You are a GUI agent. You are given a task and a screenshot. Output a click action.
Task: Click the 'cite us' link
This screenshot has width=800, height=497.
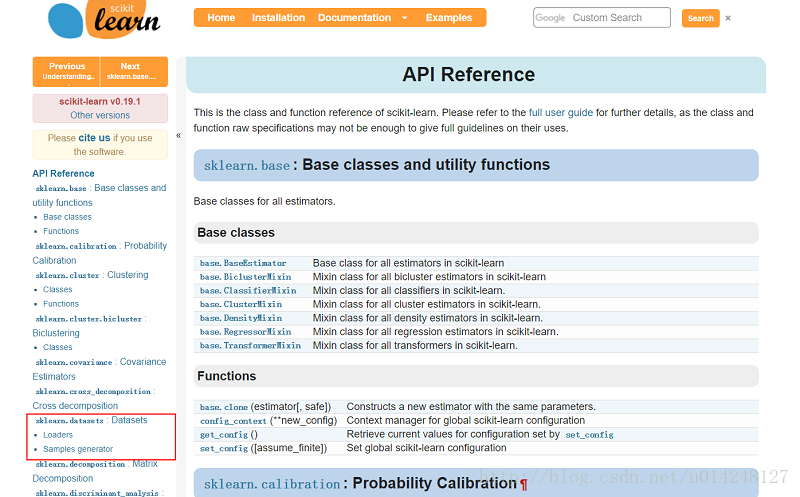[x=94, y=138]
